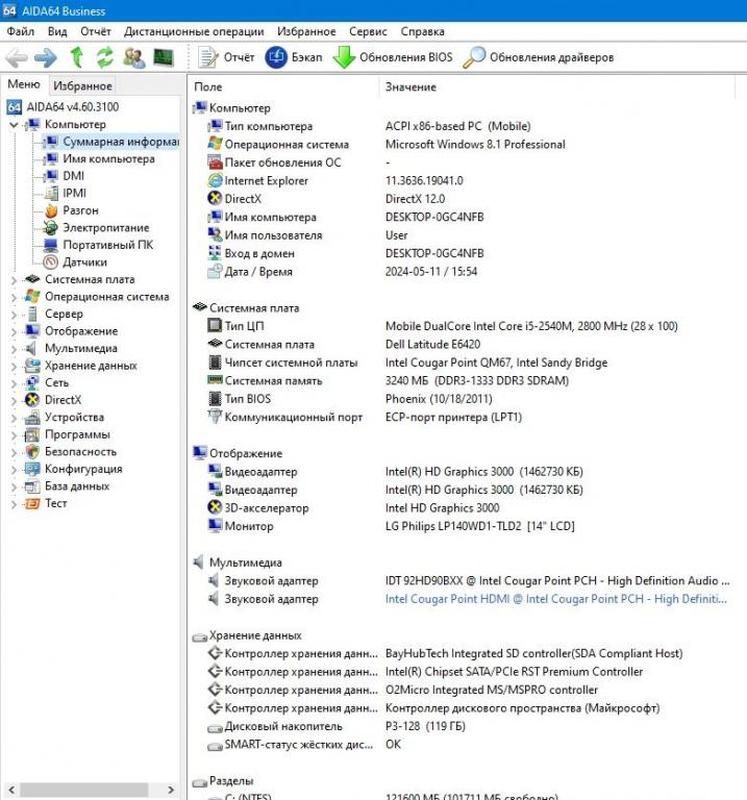The image size is (747, 800).
Task: Click the green Refresh arrows toolbar icon
Action: point(105,58)
